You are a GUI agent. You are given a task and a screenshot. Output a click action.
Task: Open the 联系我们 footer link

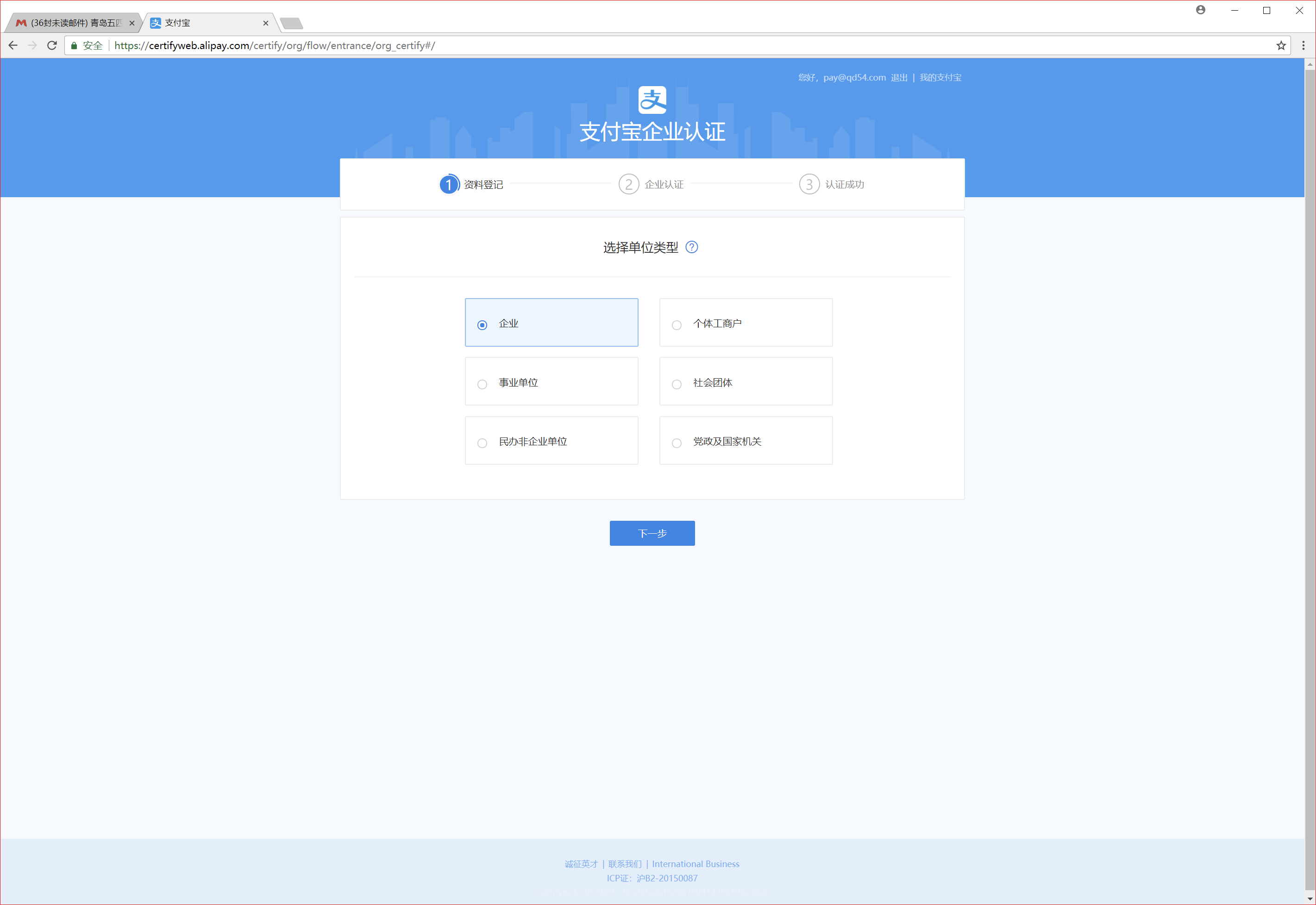click(625, 864)
